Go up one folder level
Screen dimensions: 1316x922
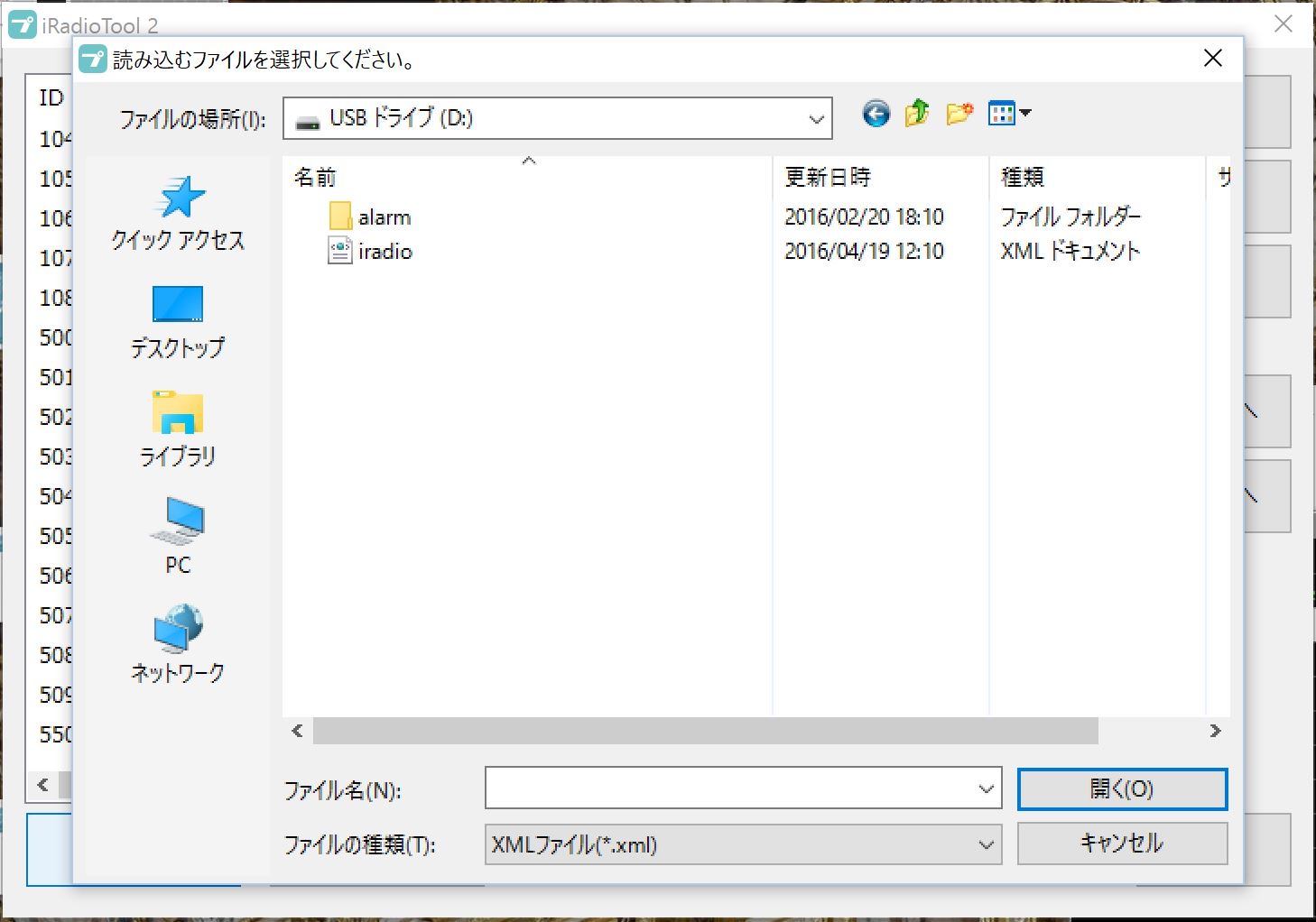point(917,114)
